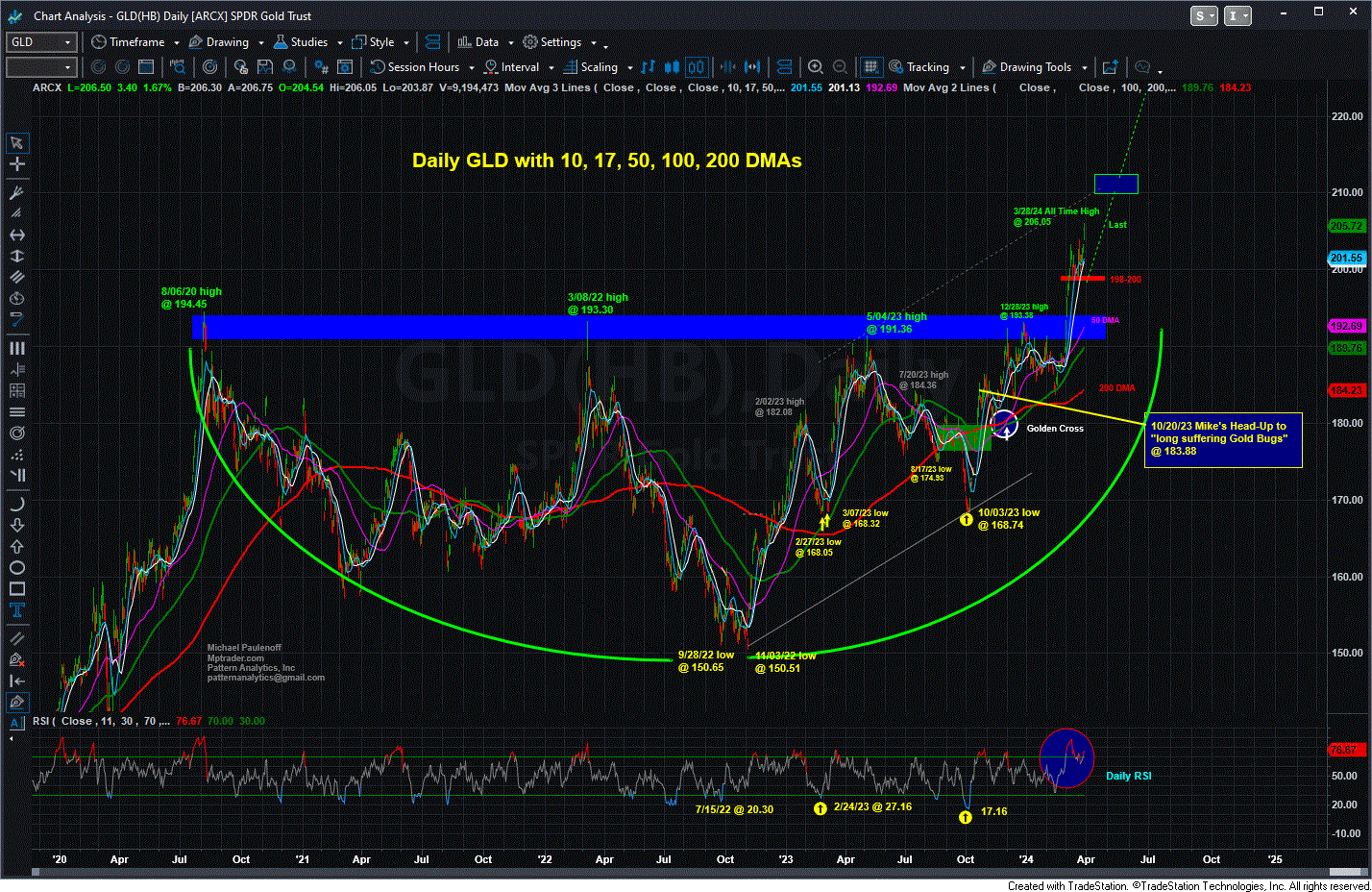
Task: Select the parallel lines channel tool
Action: pyautogui.click(x=16, y=278)
